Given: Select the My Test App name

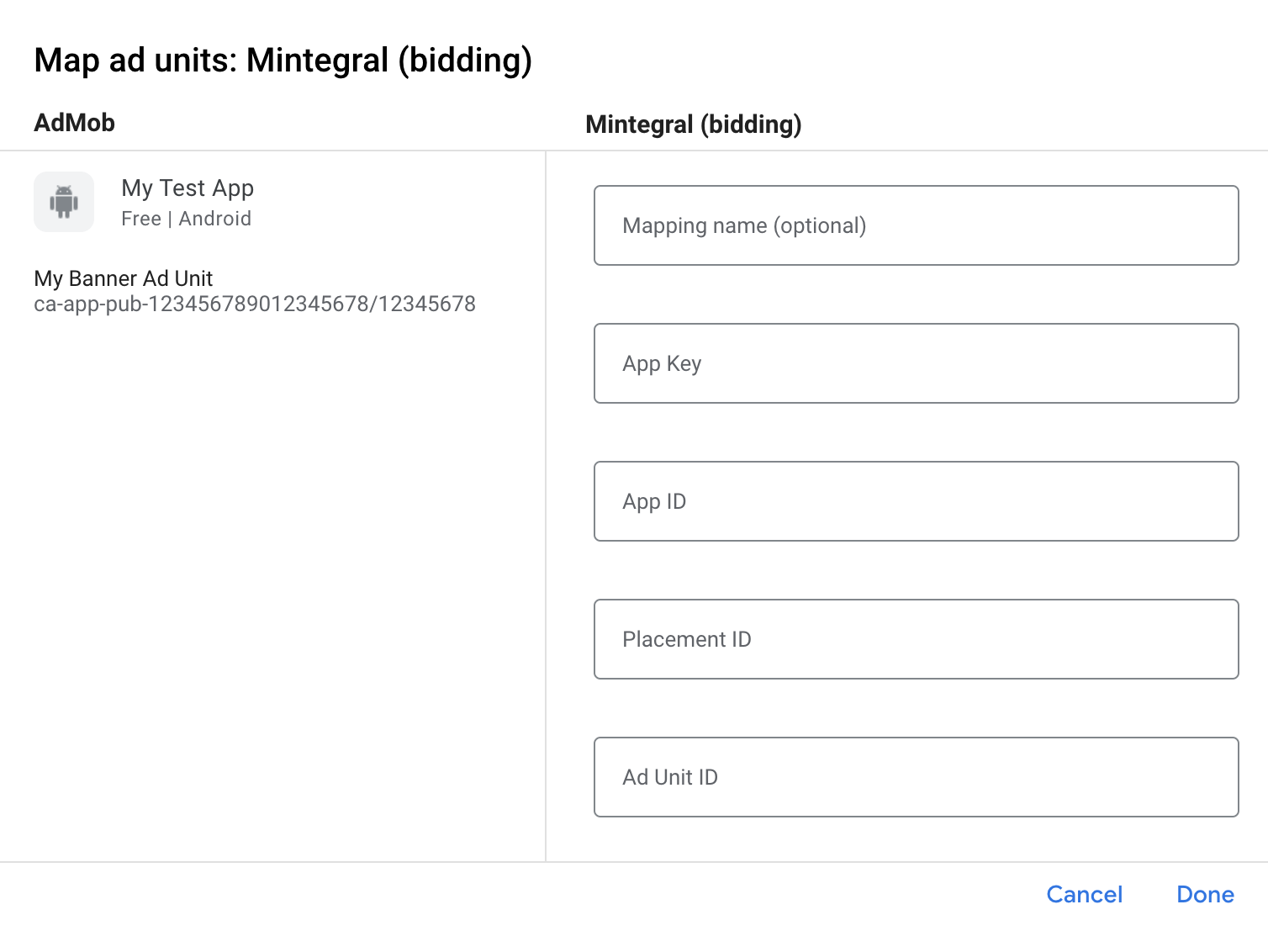Looking at the screenshot, I should [x=188, y=188].
